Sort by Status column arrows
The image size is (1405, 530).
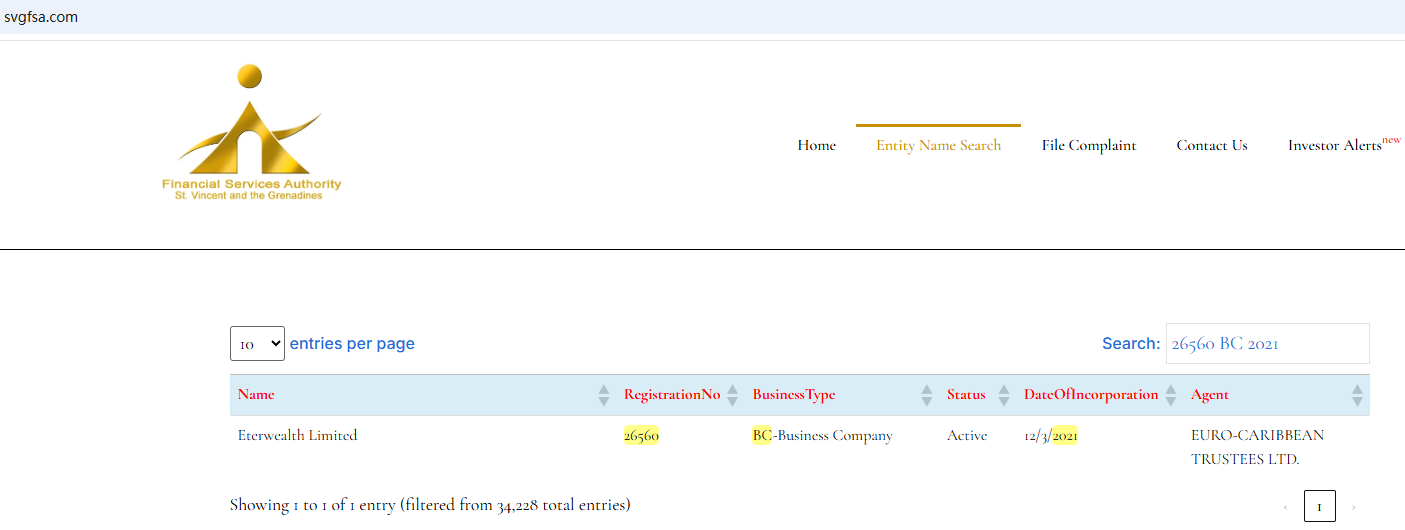click(1003, 395)
